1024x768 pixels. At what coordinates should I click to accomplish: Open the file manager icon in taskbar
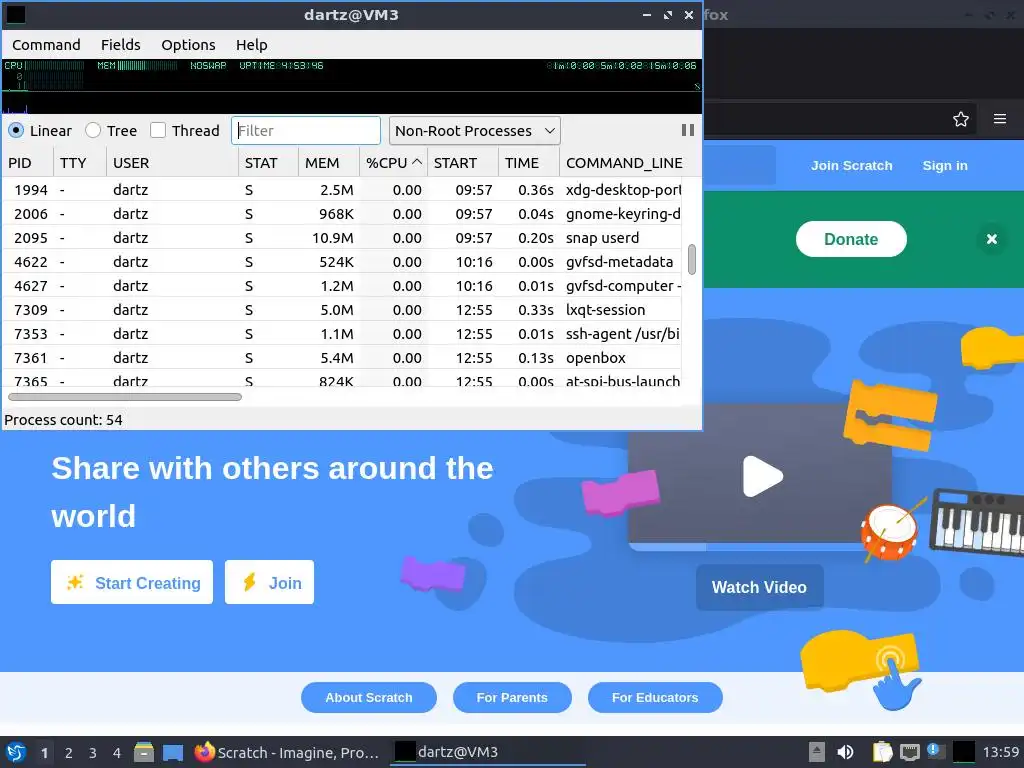click(x=144, y=752)
